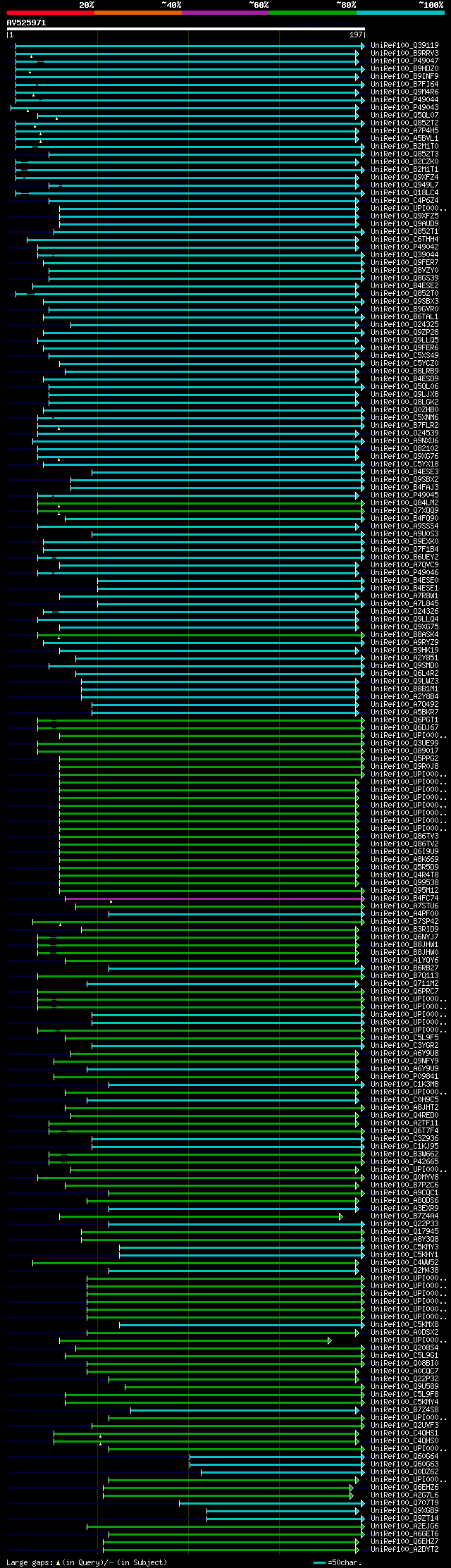Select the UniRef100_Q711M2 label

tap(404, 984)
